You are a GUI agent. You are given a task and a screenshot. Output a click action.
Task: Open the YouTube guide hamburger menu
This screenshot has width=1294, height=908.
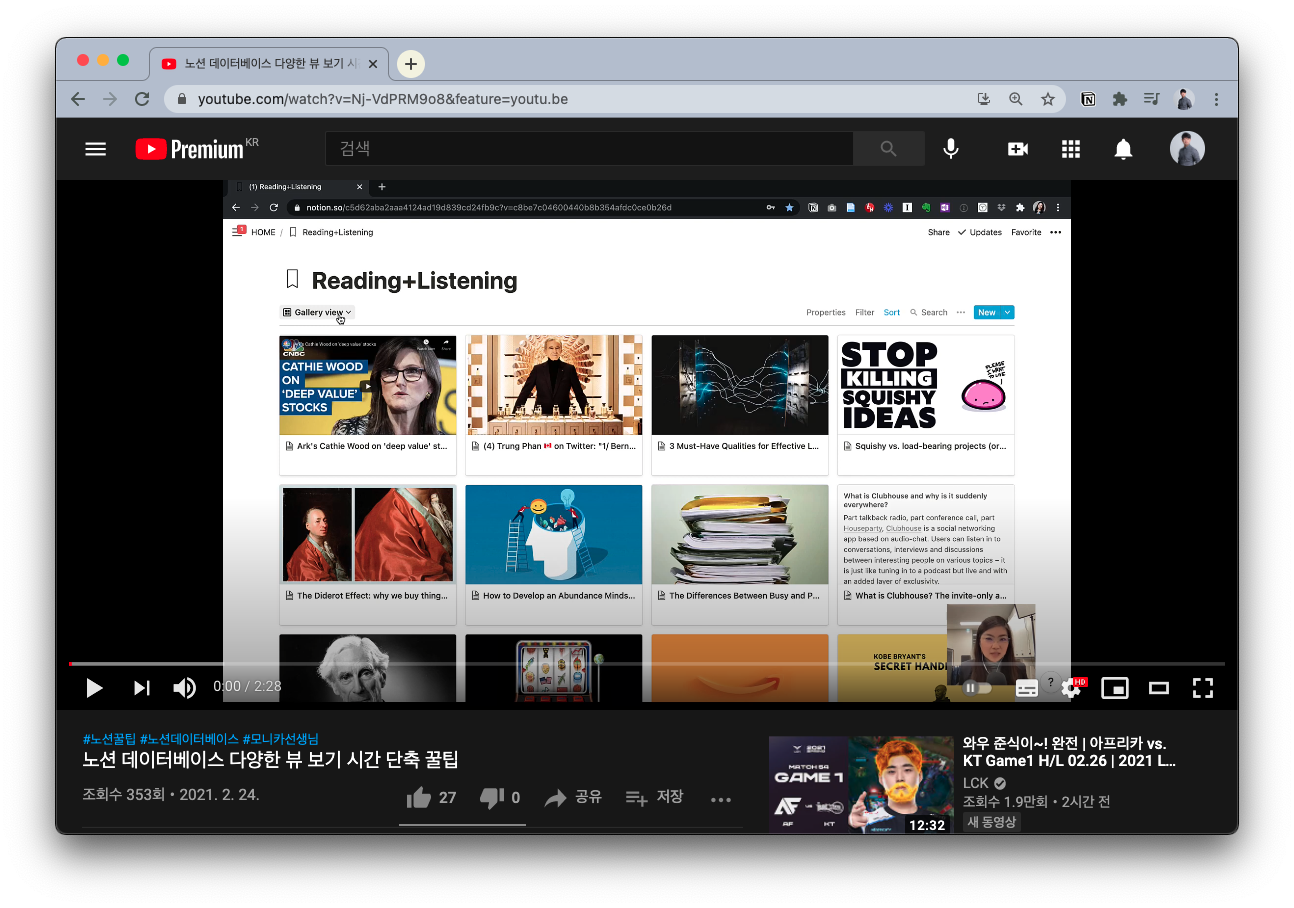tap(95, 149)
